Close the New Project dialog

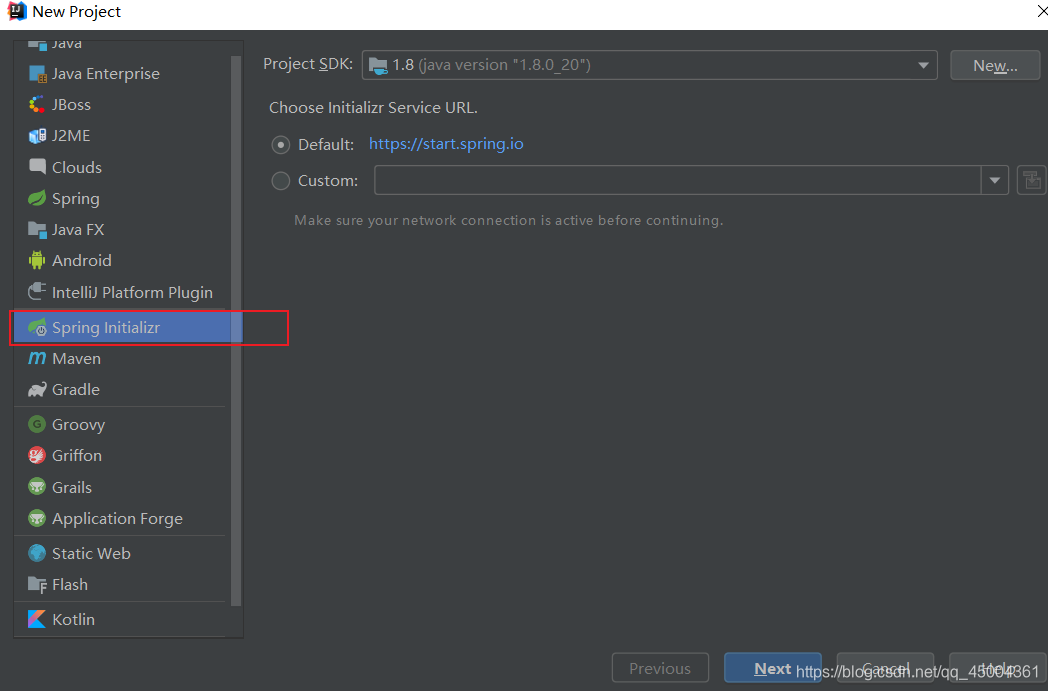[1042, 11]
